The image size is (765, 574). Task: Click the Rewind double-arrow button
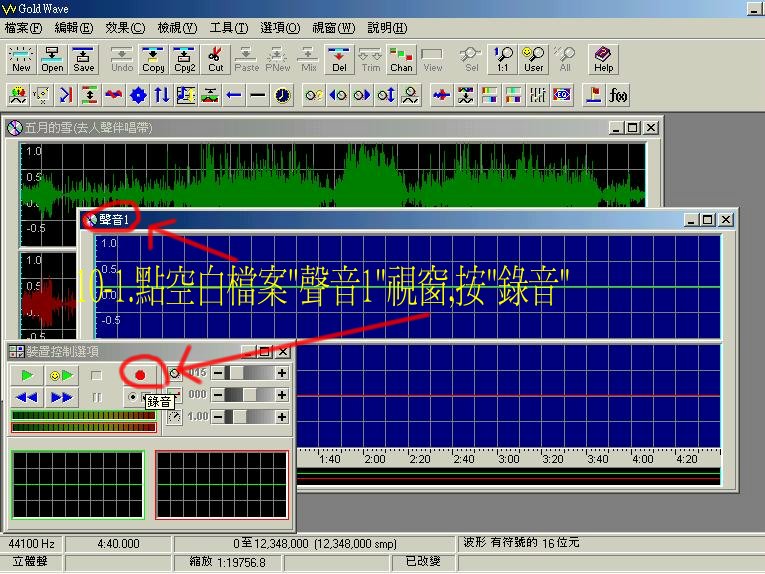click(27, 397)
